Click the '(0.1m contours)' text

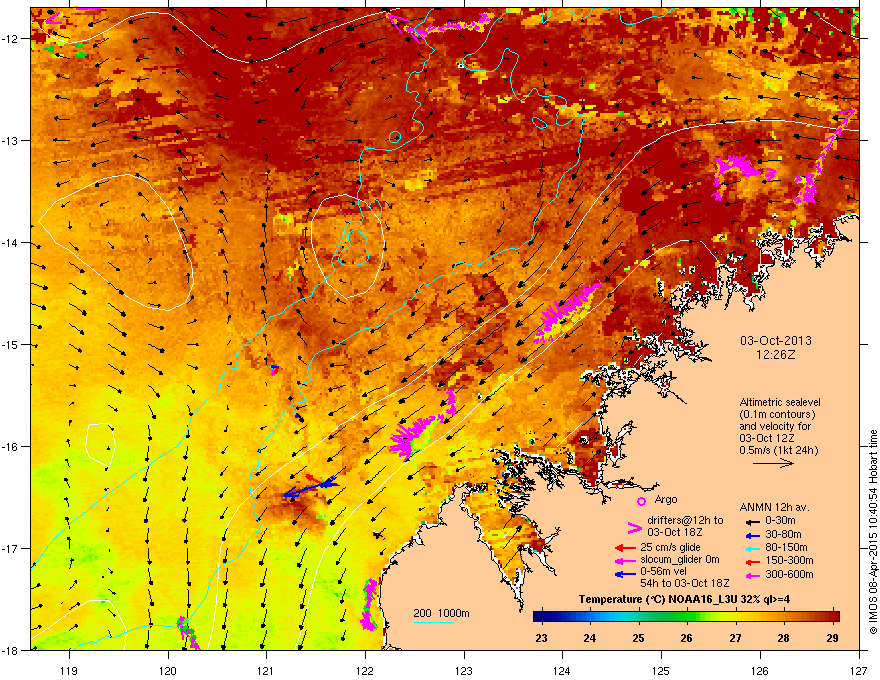tap(777, 414)
